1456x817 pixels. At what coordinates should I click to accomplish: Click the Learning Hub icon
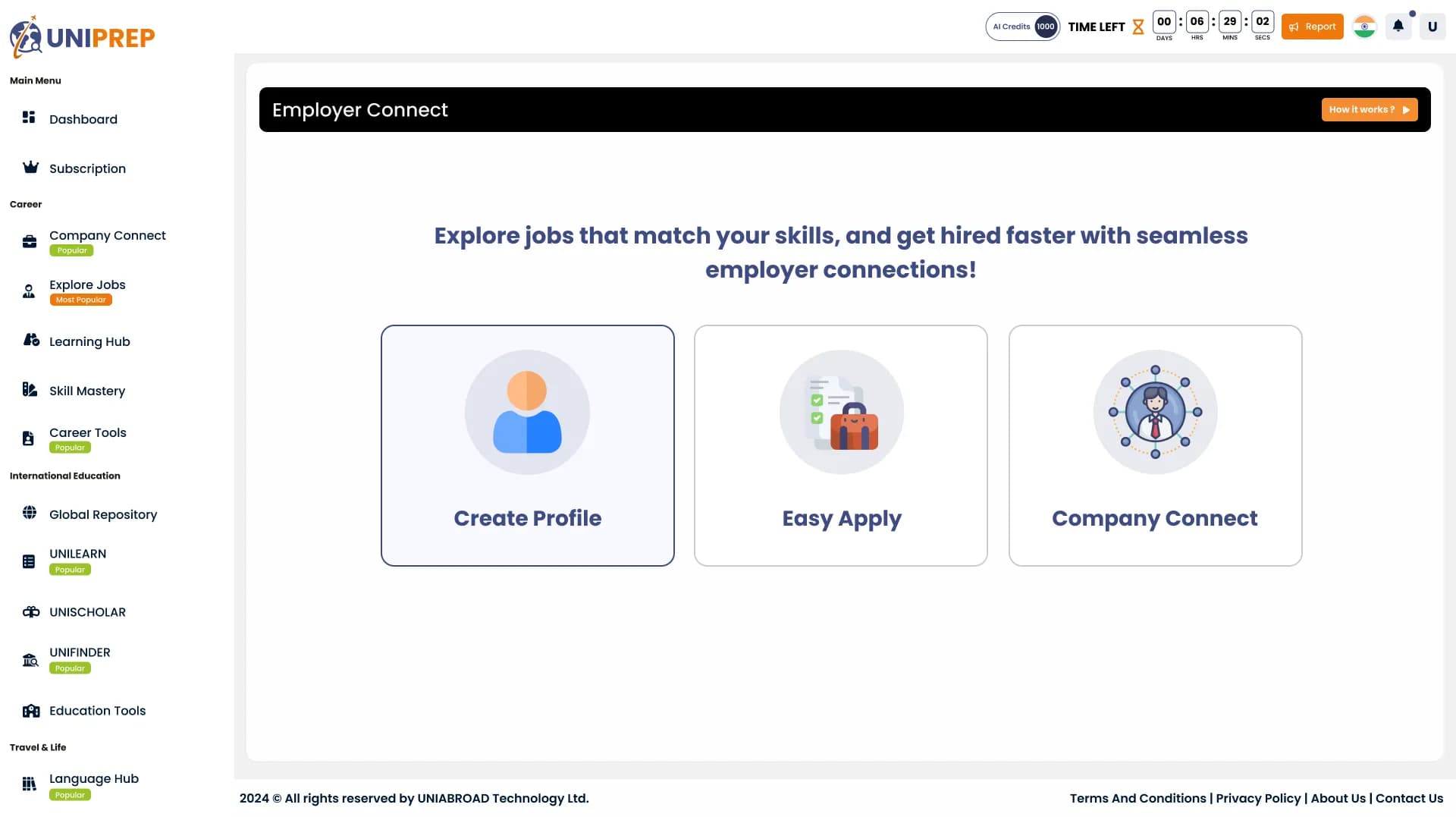(x=31, y=340)
